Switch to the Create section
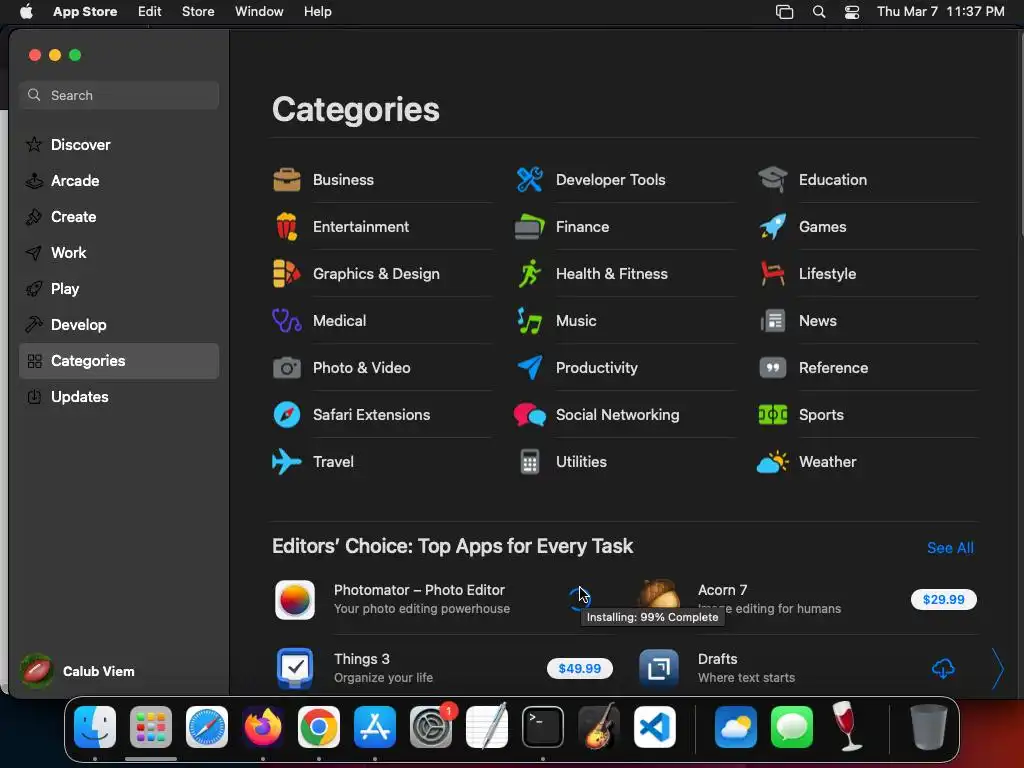This screenshot has width=1024, height=768. pyautogui.click(x=119, y=217)
